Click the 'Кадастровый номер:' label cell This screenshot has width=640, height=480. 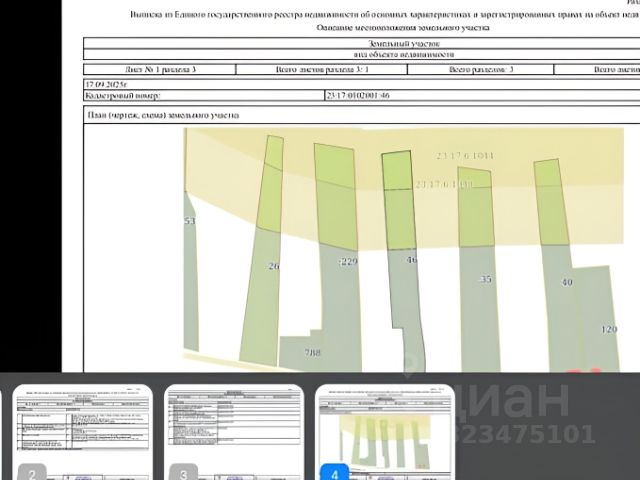click(x=204, y=96)
